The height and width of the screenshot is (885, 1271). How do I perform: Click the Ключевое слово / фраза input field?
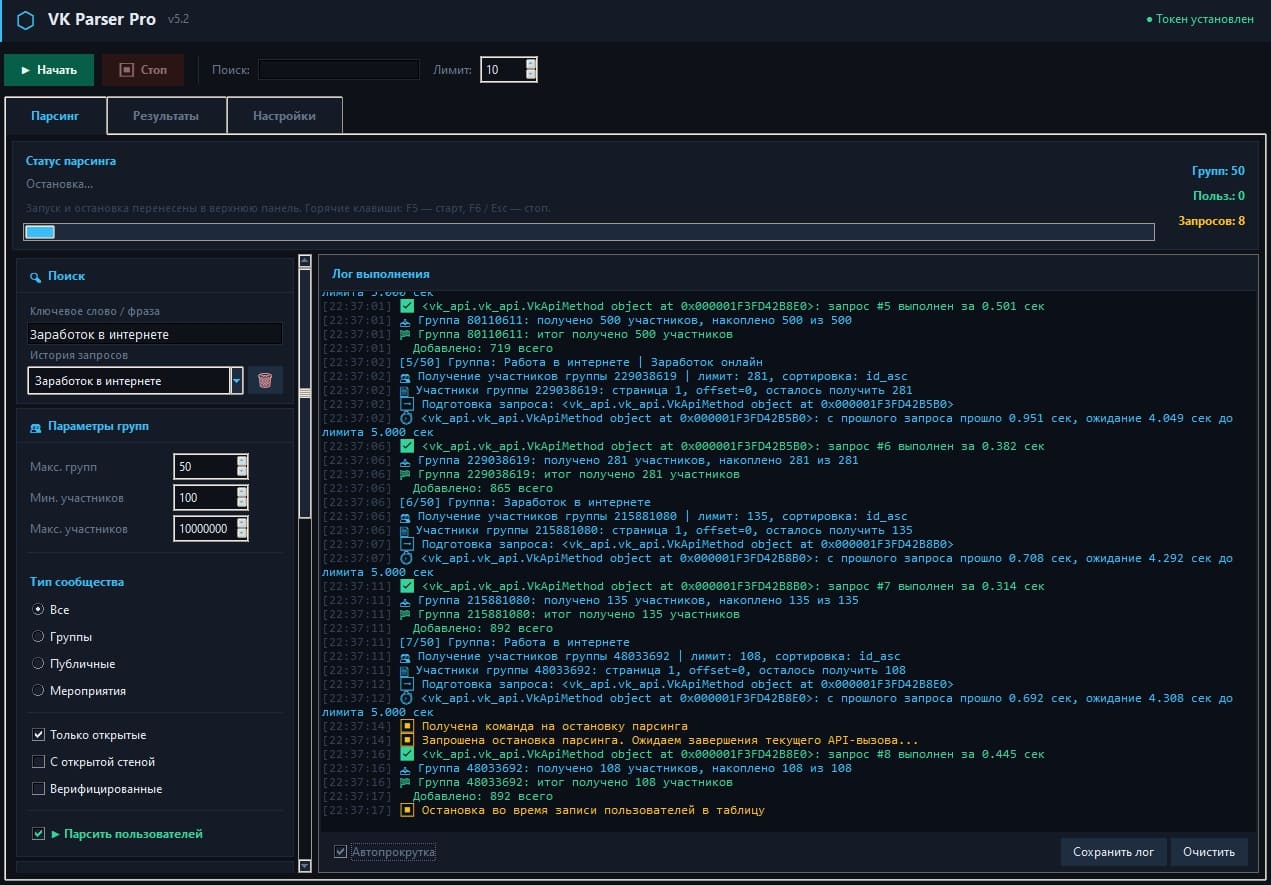(155, 334)
